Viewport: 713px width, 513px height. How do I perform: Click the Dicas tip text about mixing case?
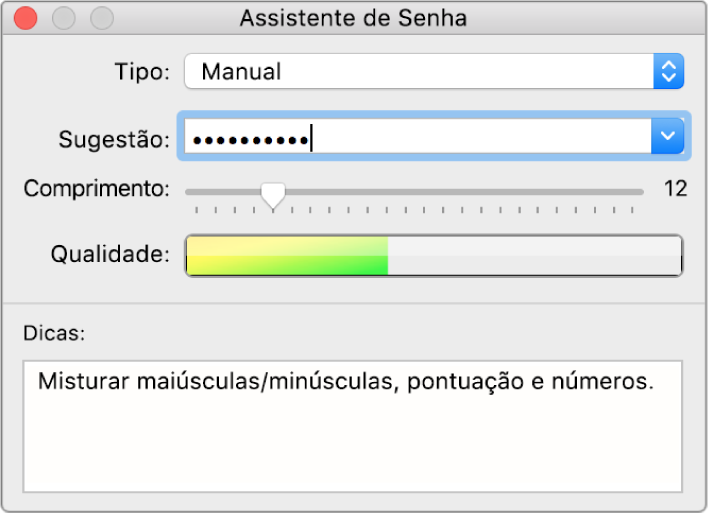pos(345,381)
